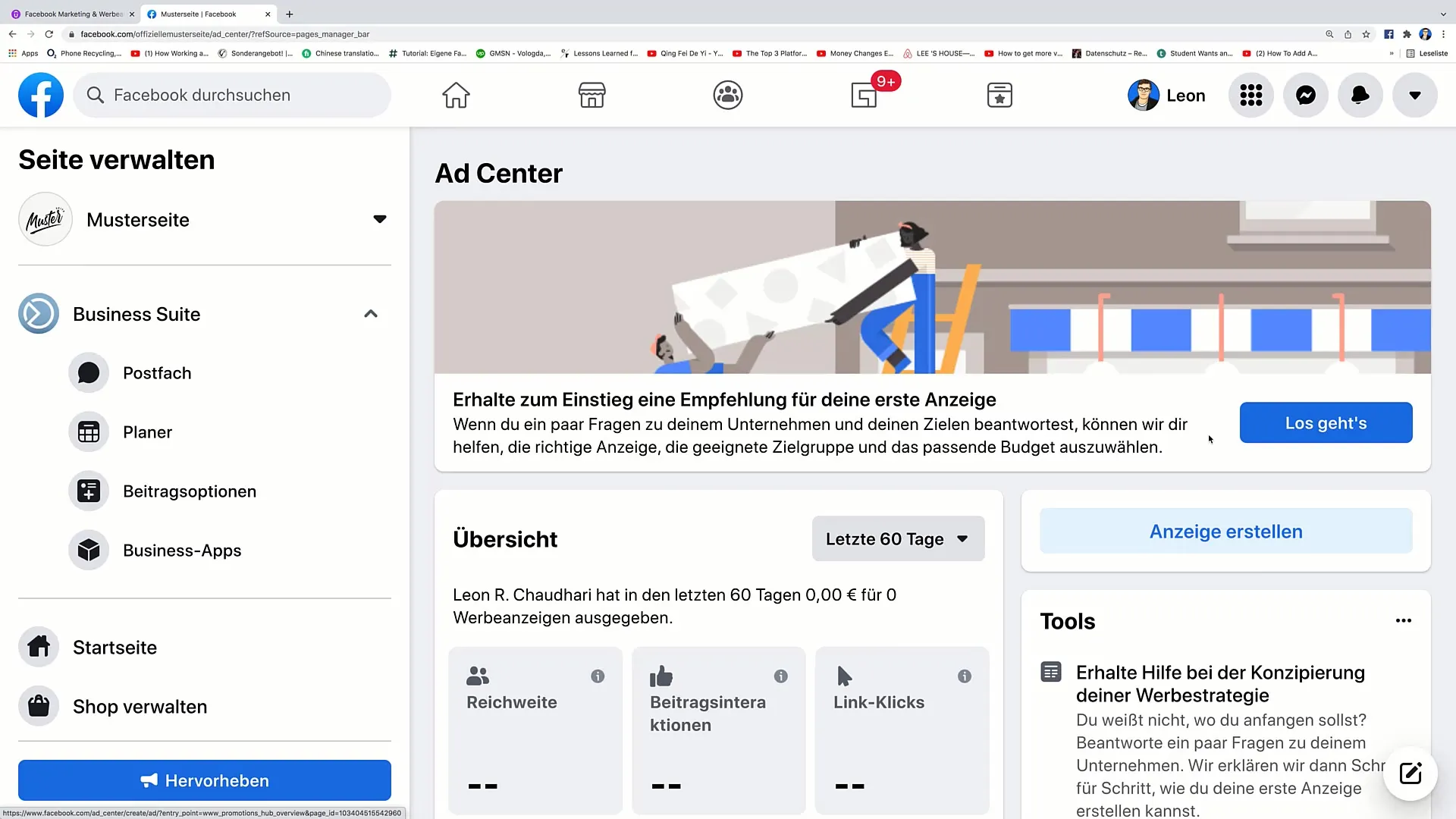
Task: Open the Pages icon with 9+ badge
Action: tap(864, 95)
